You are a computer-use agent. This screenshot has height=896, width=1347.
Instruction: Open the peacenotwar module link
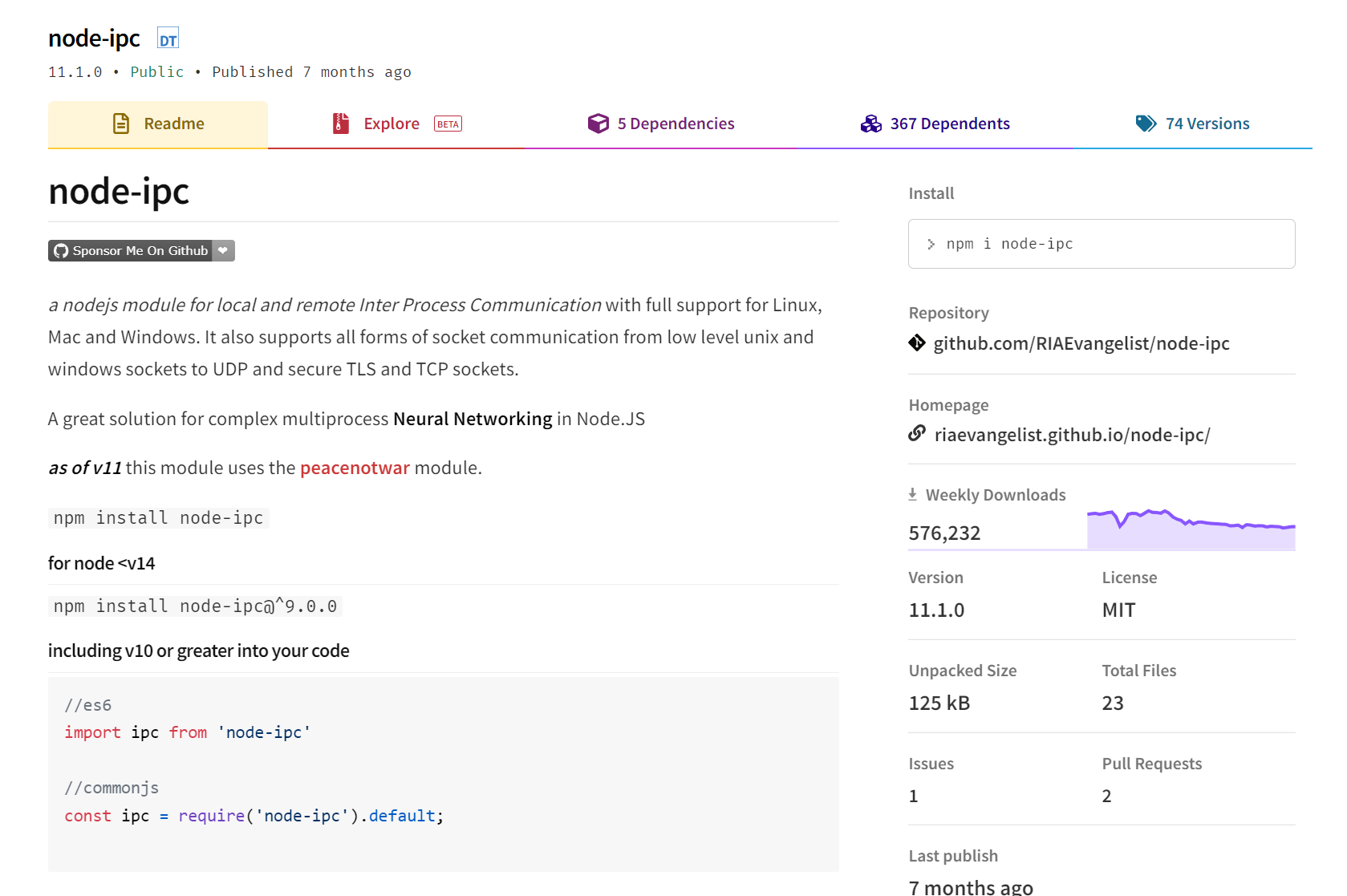tap(355, 468)
